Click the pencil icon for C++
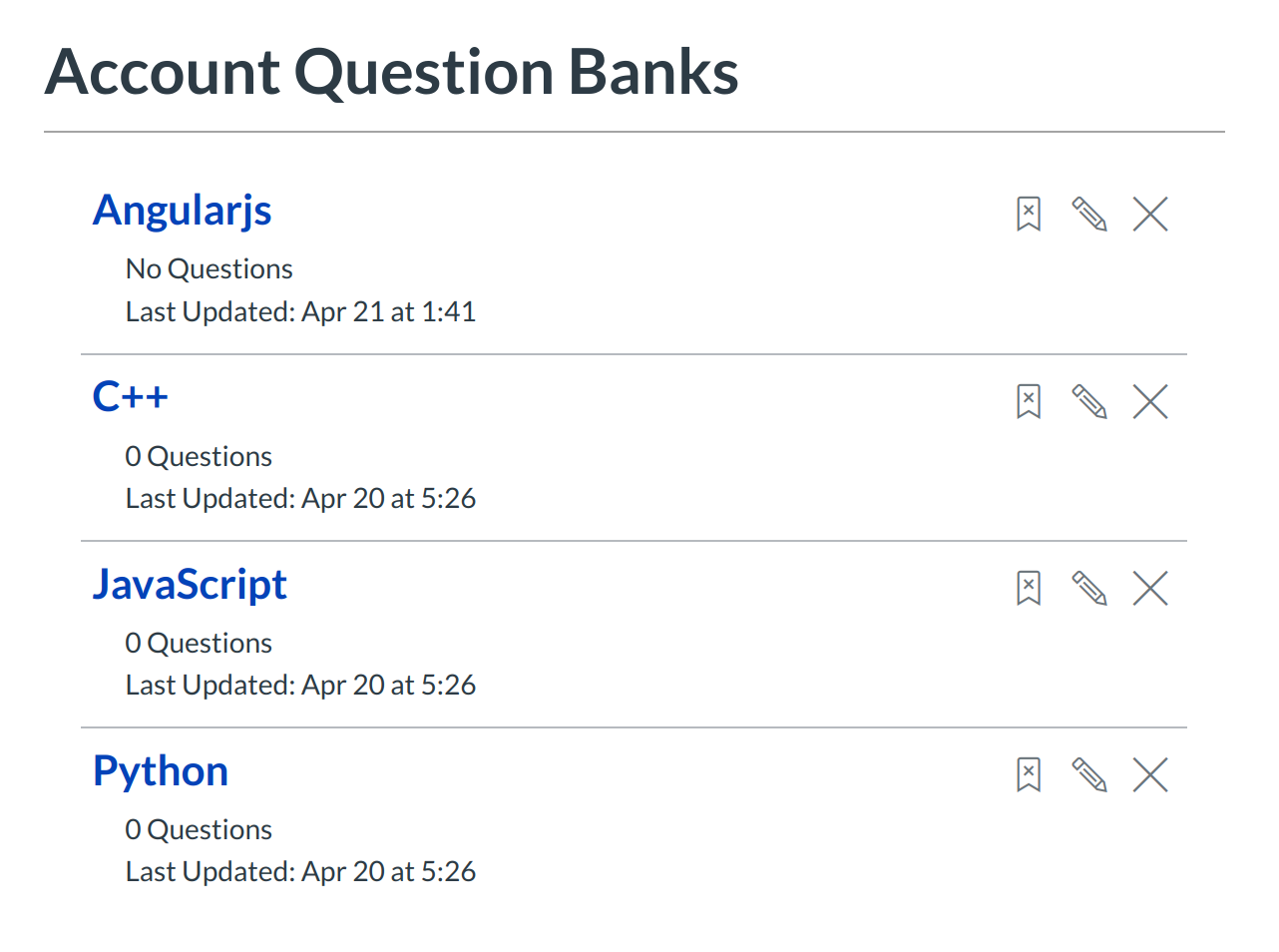The height and width of the screenshot is (952, 1279). [1089, 401]
